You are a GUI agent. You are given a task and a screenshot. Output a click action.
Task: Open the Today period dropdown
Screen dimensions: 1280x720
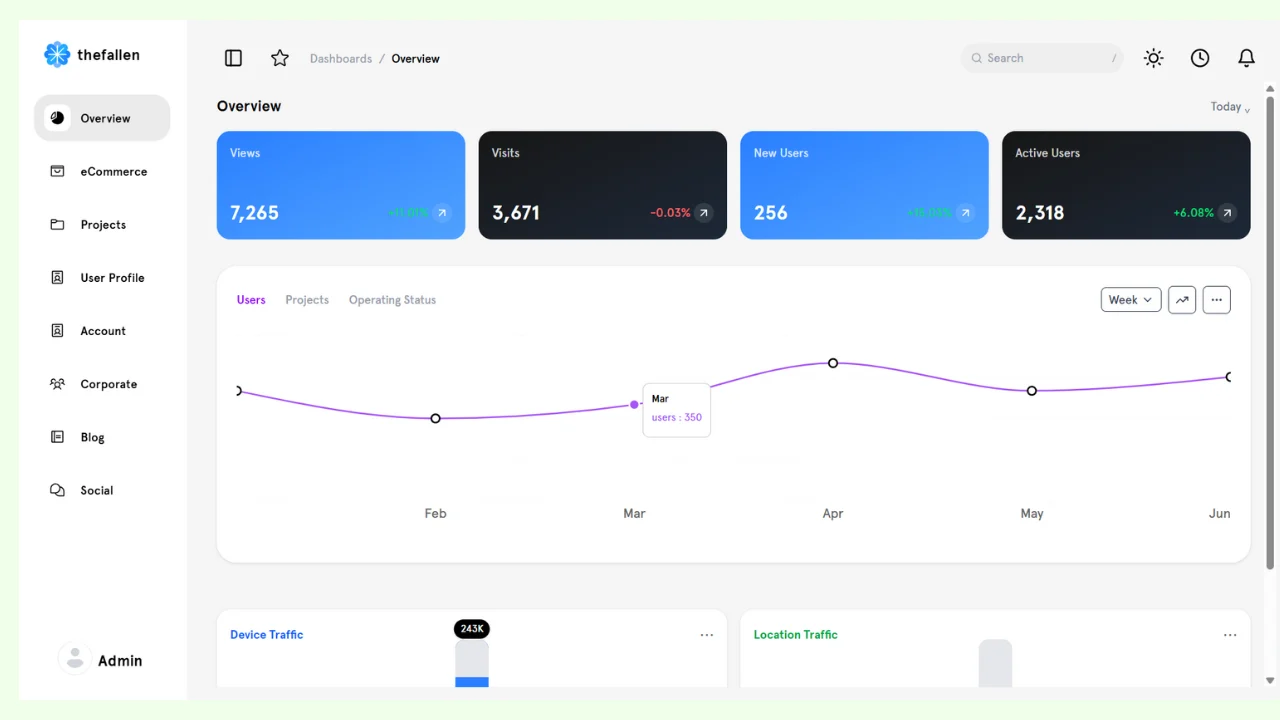pos(1230,107)
